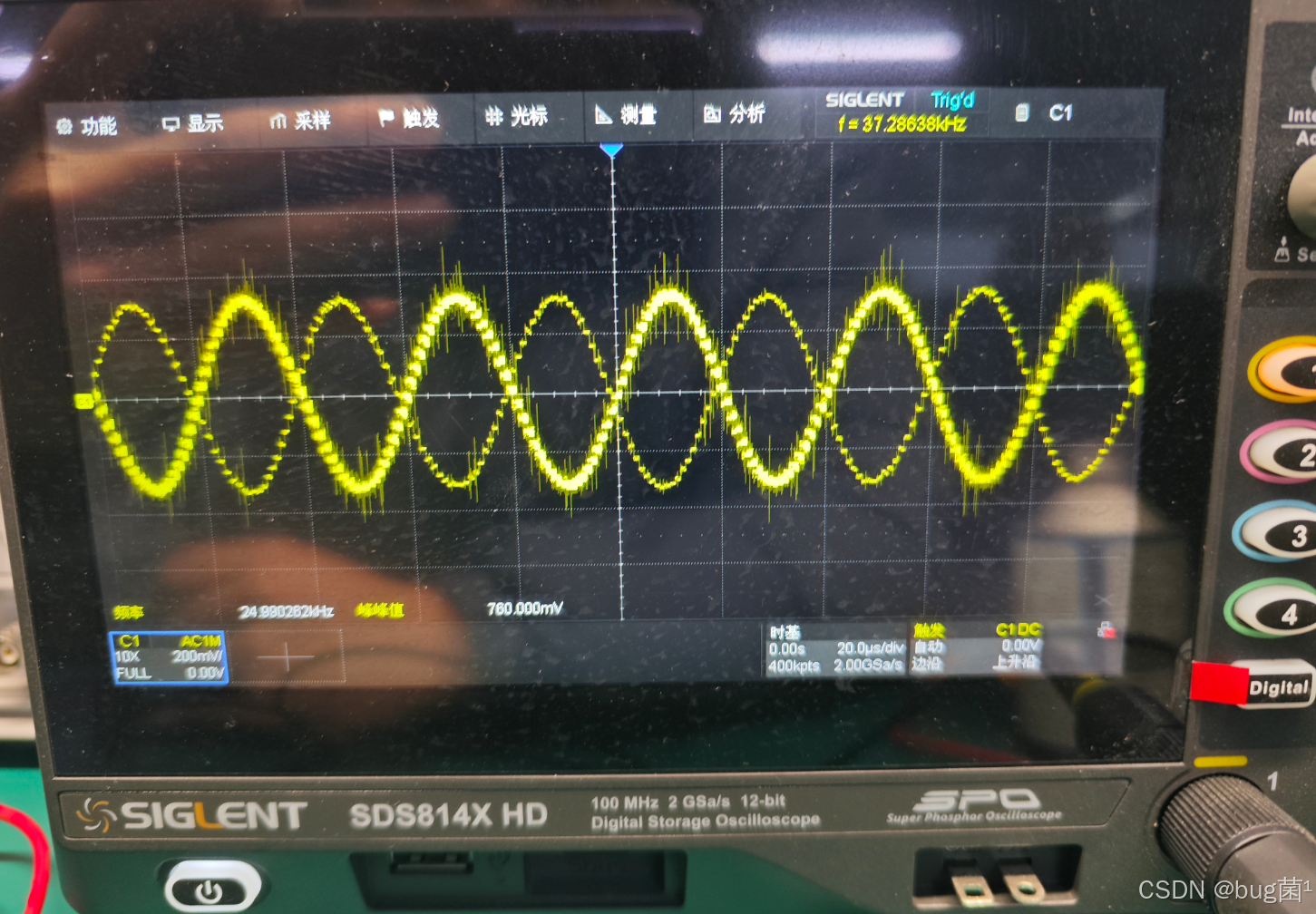The image size is (1316, 914).
Task: Open the 分析 (Analysis) menu
Action: (735, 113)
